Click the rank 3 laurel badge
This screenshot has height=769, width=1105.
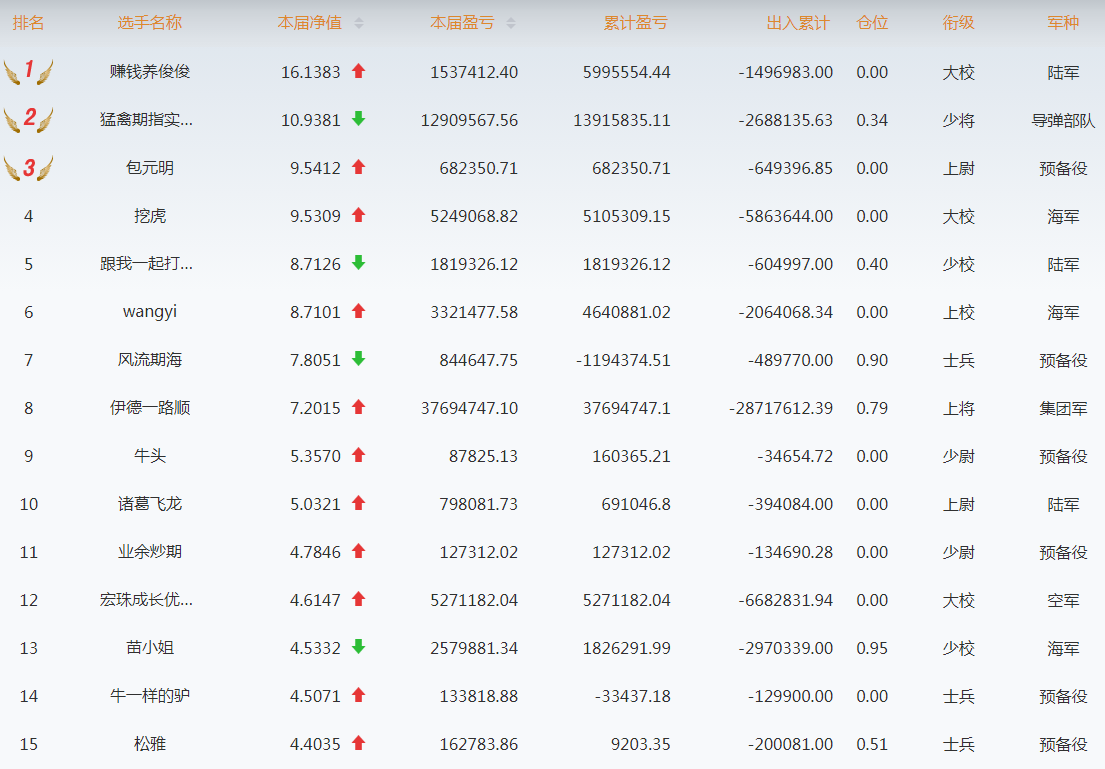[28, 168]
